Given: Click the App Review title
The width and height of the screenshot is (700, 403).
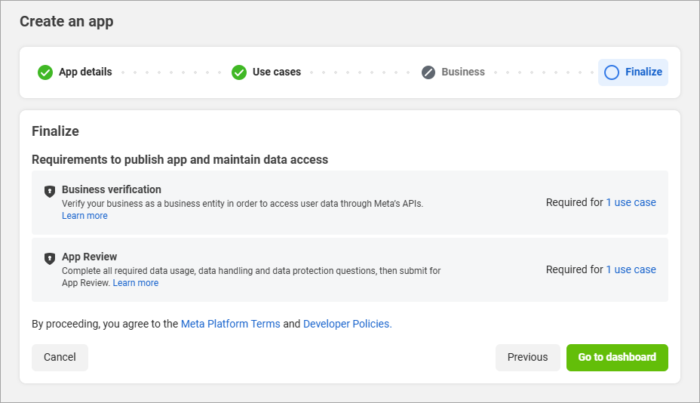Looking at the screenshot, I should point(89,257).
